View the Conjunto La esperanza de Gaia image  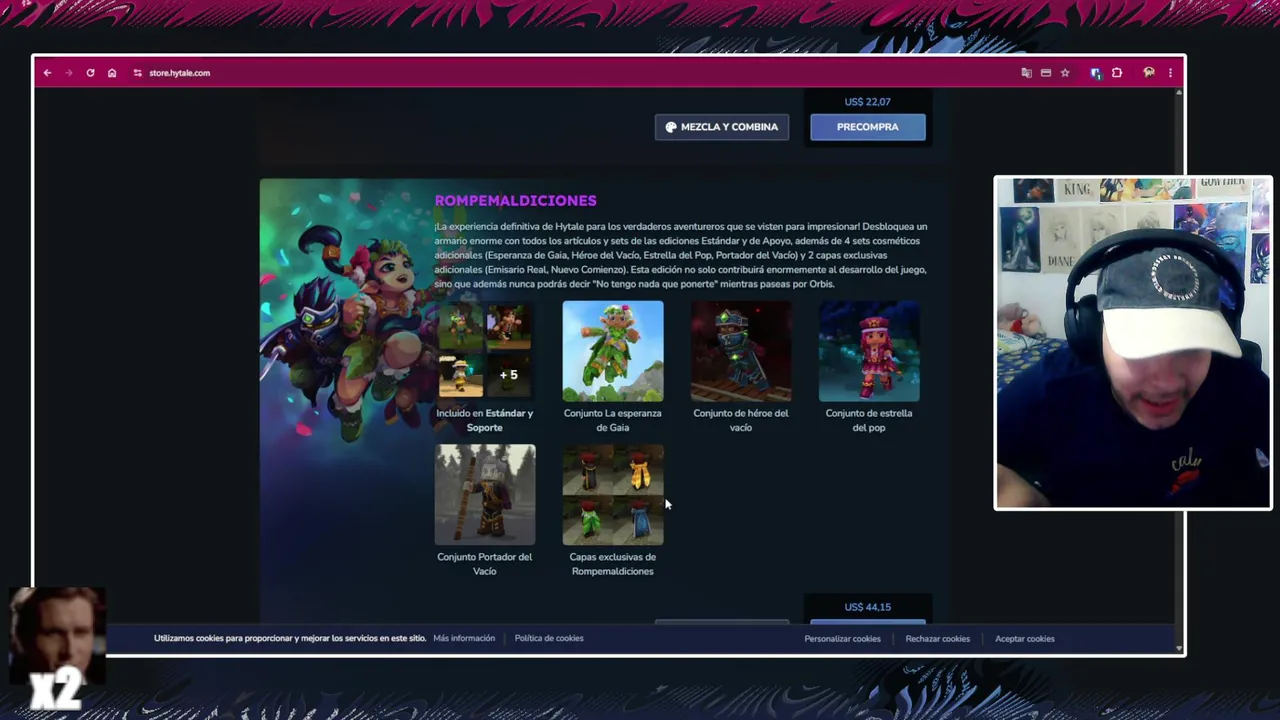(613, 351)
